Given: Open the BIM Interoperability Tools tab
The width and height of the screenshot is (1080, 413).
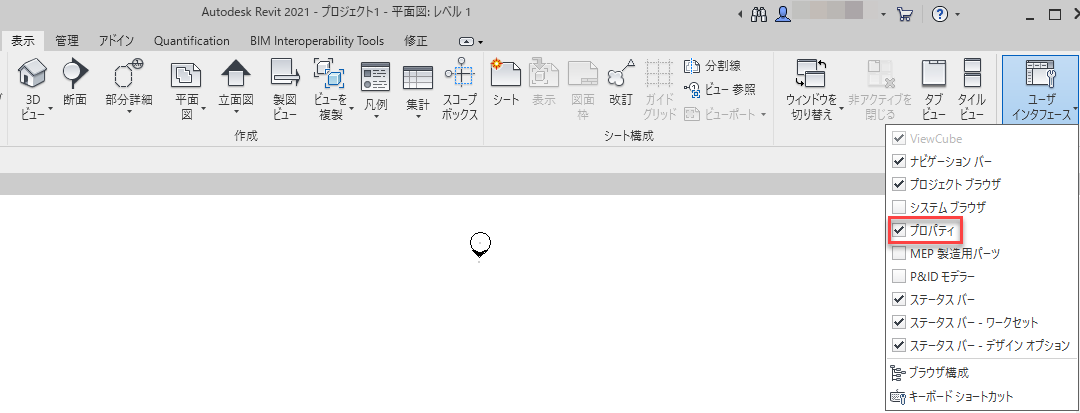Looking at the screenshot, I should (317, 41).
